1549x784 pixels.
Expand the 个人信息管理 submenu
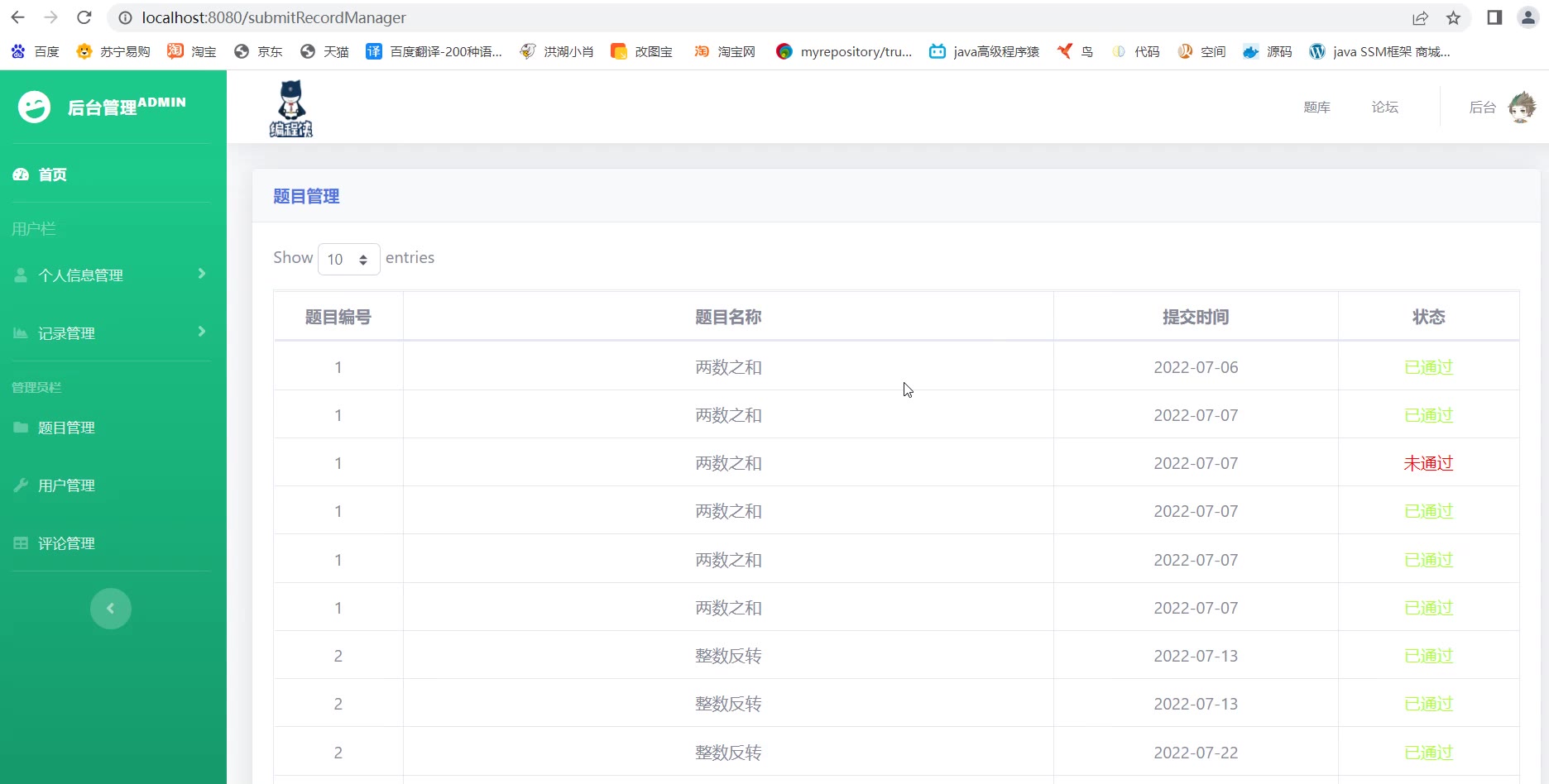coord(110,275)
